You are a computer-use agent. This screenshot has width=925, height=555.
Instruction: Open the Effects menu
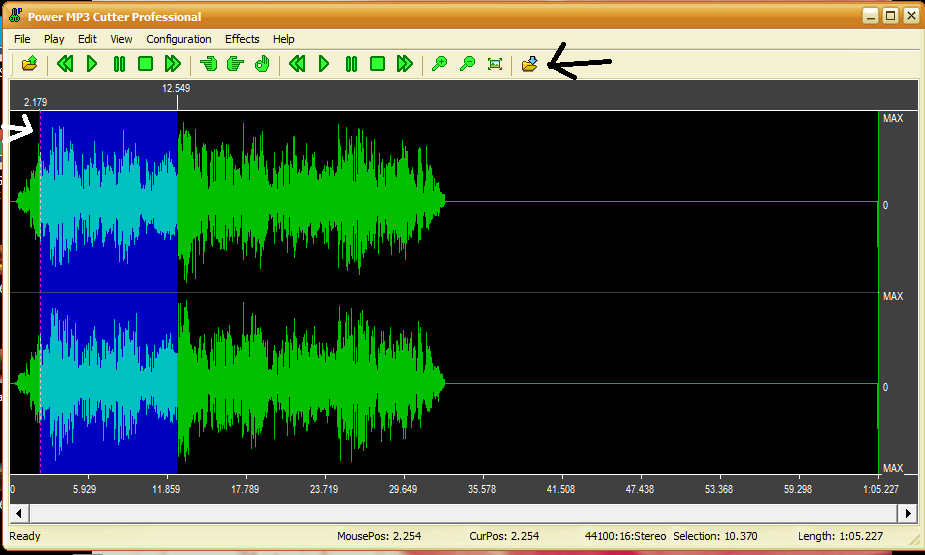click(x=242, y=39)
